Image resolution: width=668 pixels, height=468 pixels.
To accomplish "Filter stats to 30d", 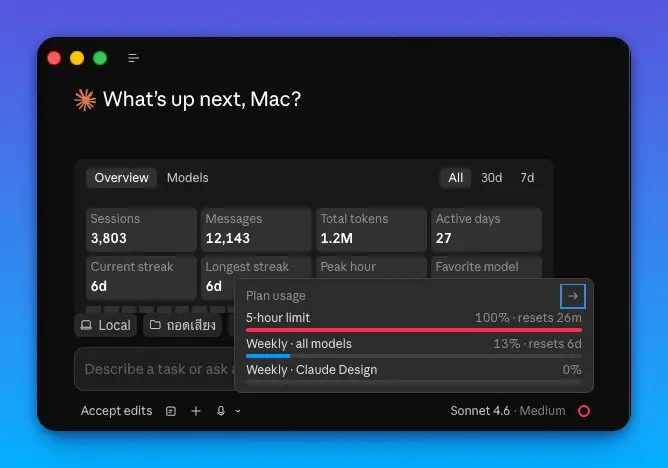I will pos(492,178).
